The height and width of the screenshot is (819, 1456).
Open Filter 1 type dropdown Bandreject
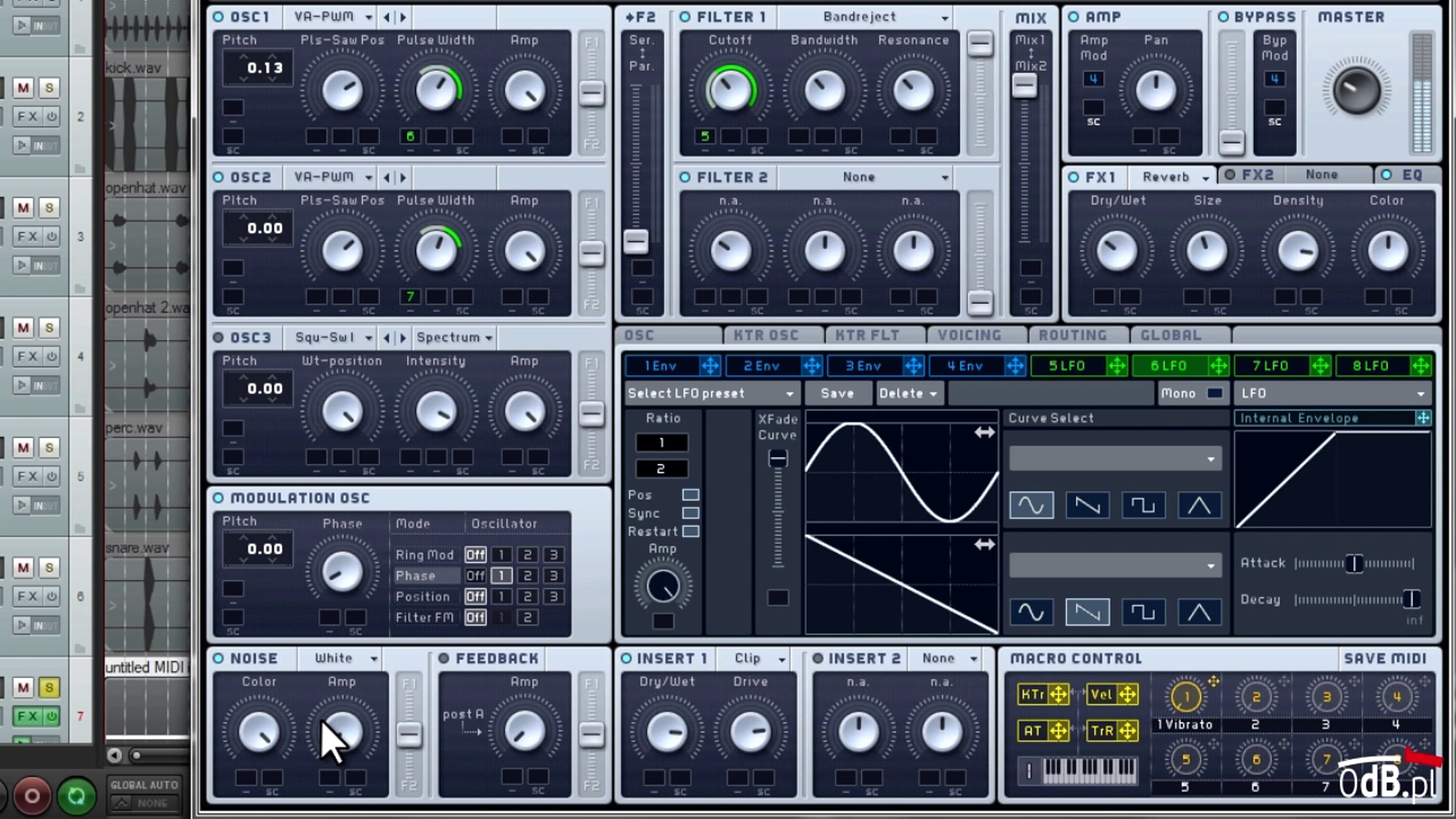[866, 17]
